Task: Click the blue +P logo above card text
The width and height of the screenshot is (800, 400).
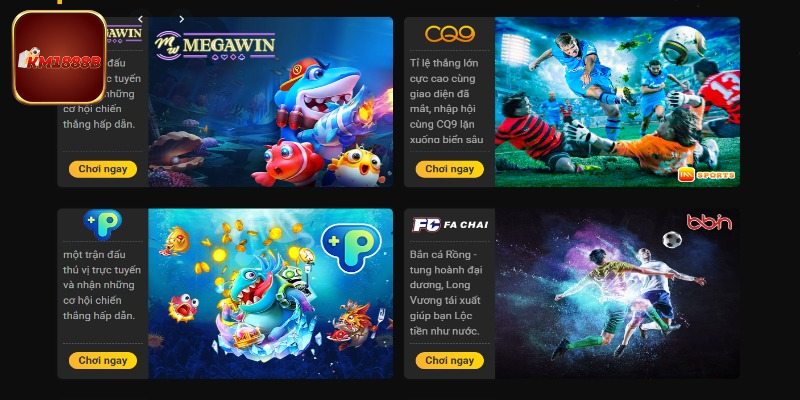Action: tap(103, 223)
